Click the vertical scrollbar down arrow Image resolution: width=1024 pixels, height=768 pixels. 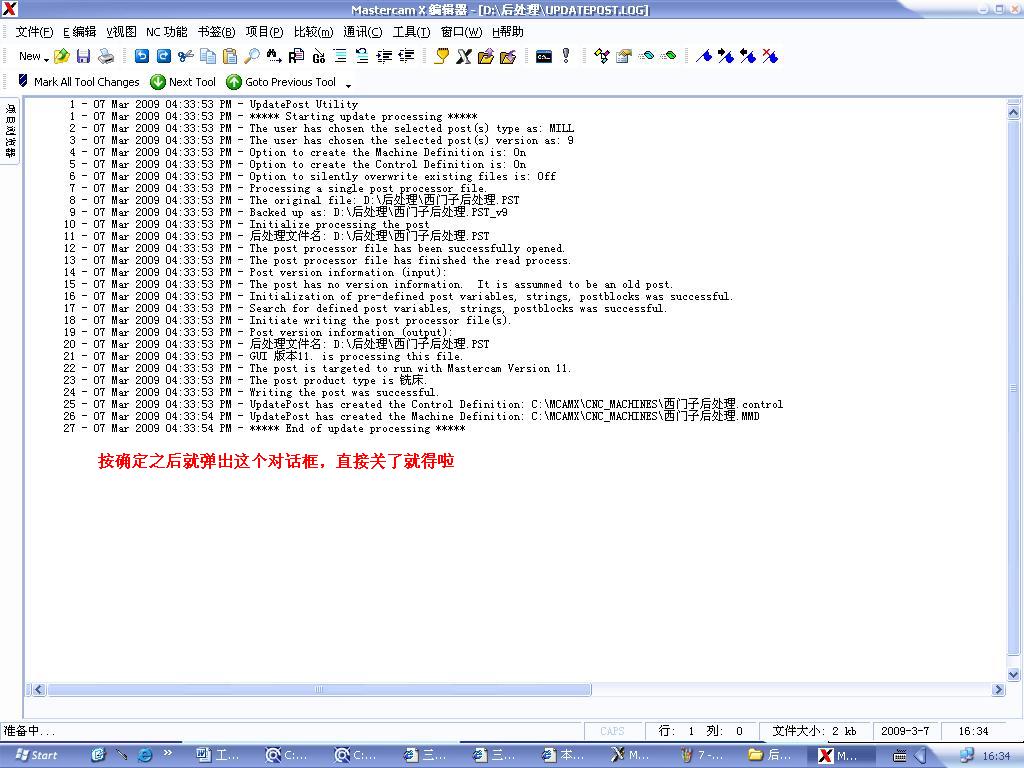click(x=1014, y=675)
